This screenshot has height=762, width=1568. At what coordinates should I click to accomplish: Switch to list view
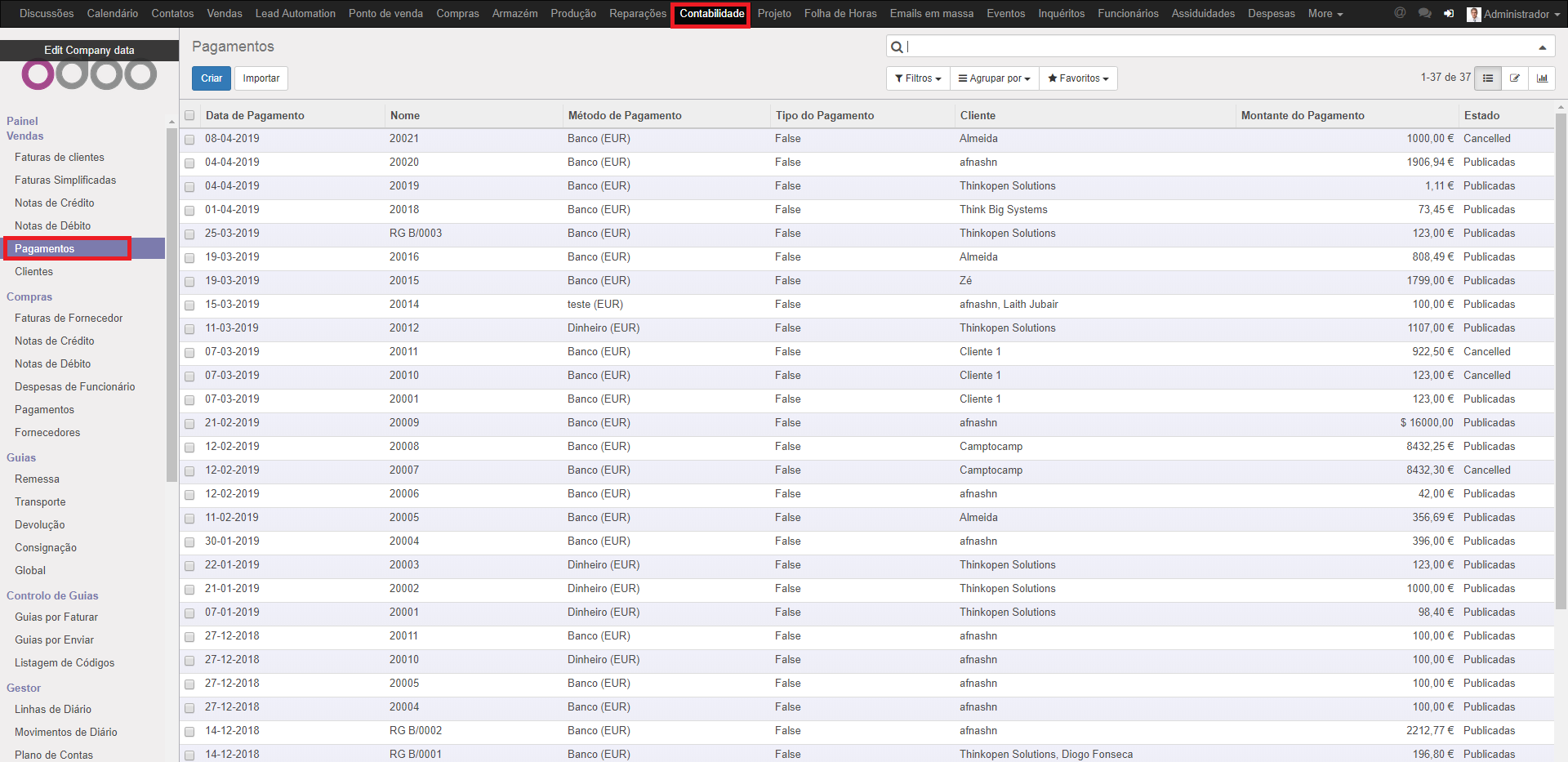click(x=1488, y=78)
